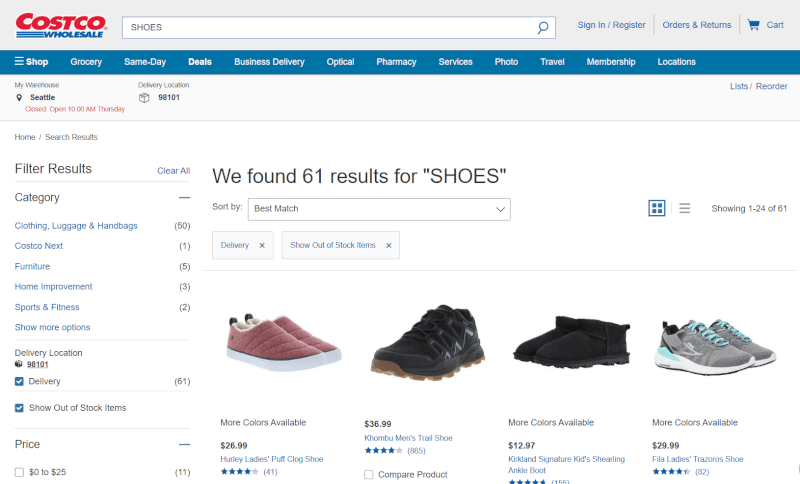Open the Sort by Best Match dropdown
The image size is (800, 484).
379,209
